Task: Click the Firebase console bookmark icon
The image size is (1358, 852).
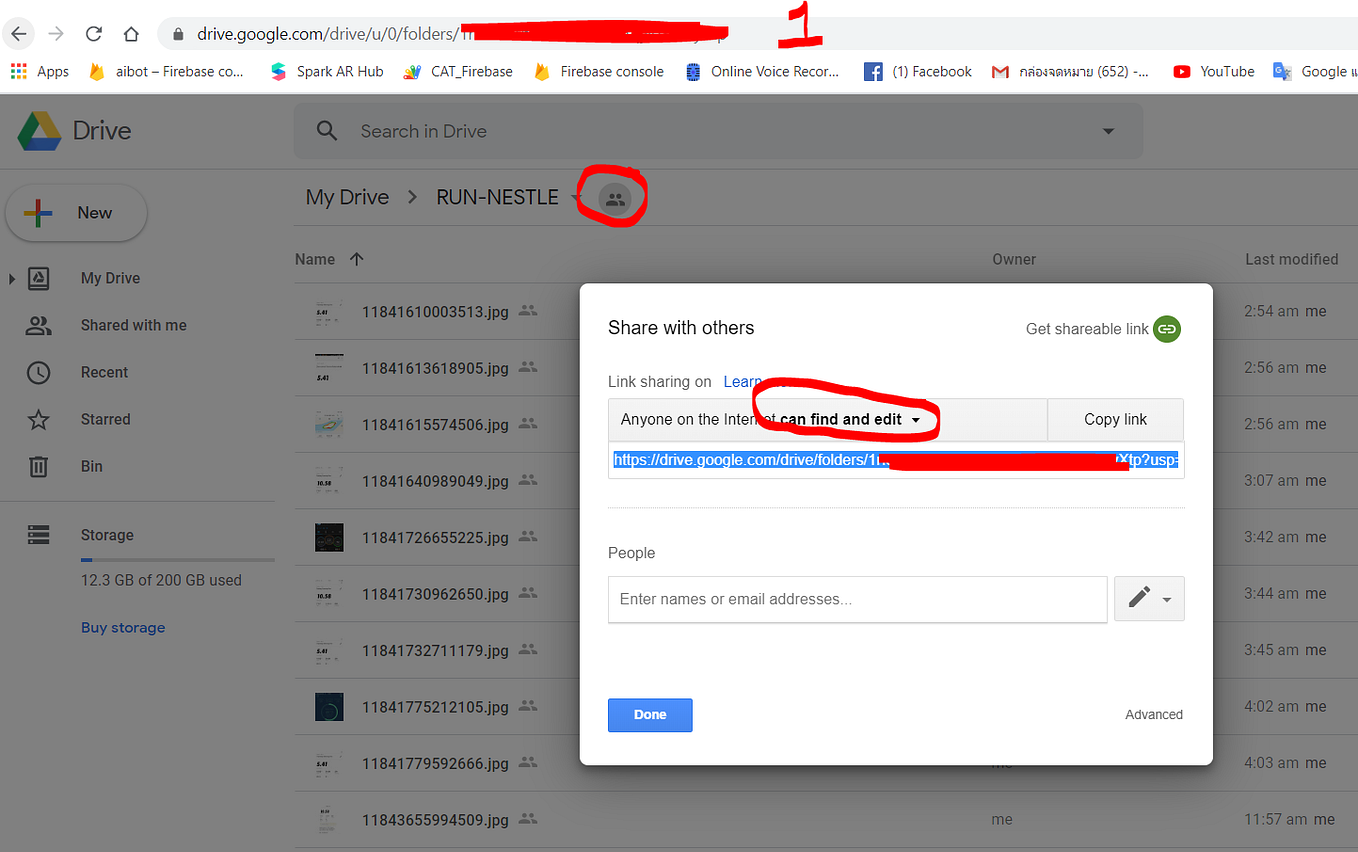Action: (541, 71)
